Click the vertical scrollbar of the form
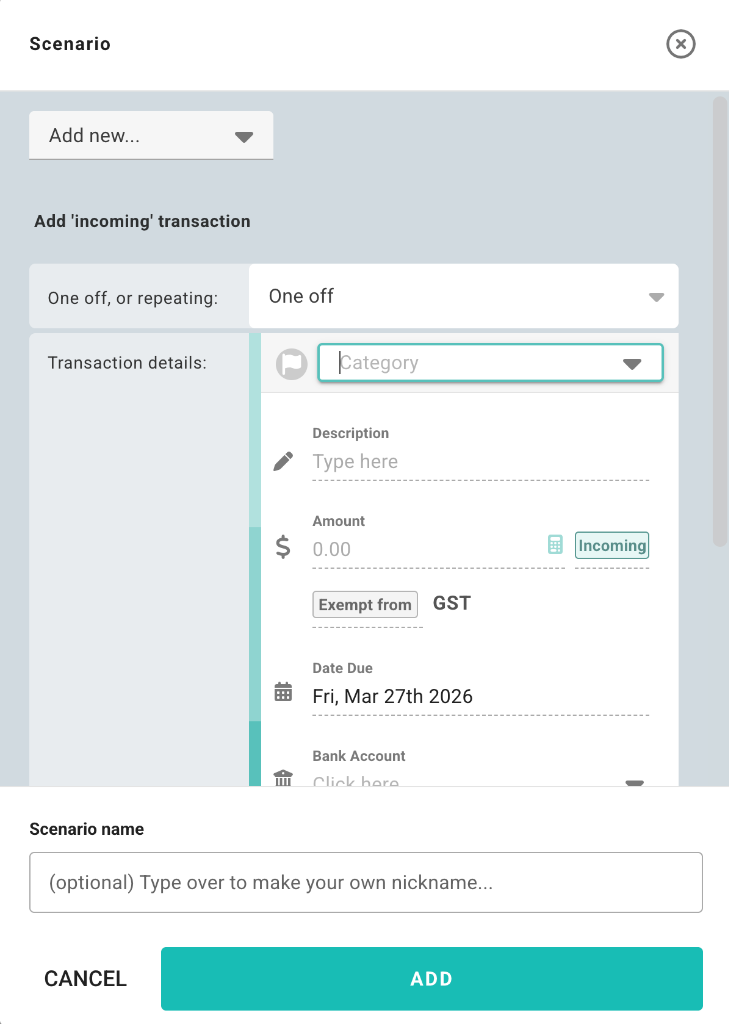729x1024 pixels. coord(719,320)
